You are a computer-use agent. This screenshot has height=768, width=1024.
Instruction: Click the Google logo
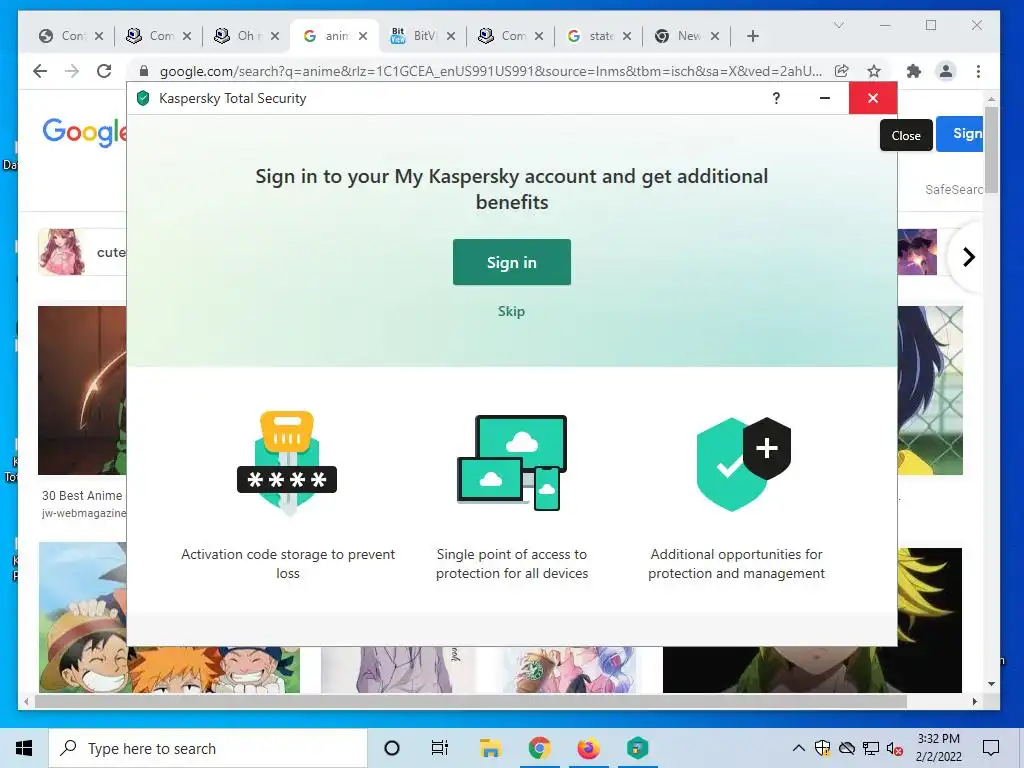[x=84, y=133]
